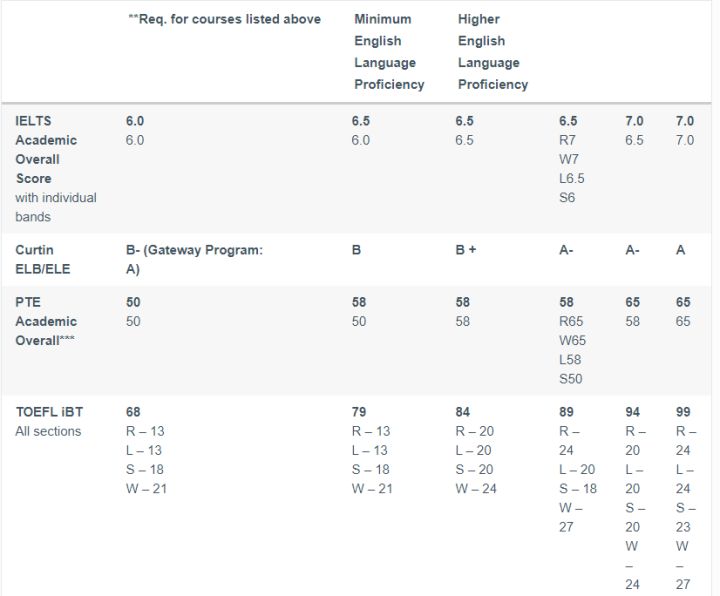The width and height of the screenshot is (720, 596).
Task: Select the Curtin ELB/ELE row label
Action: click(49, 259)
